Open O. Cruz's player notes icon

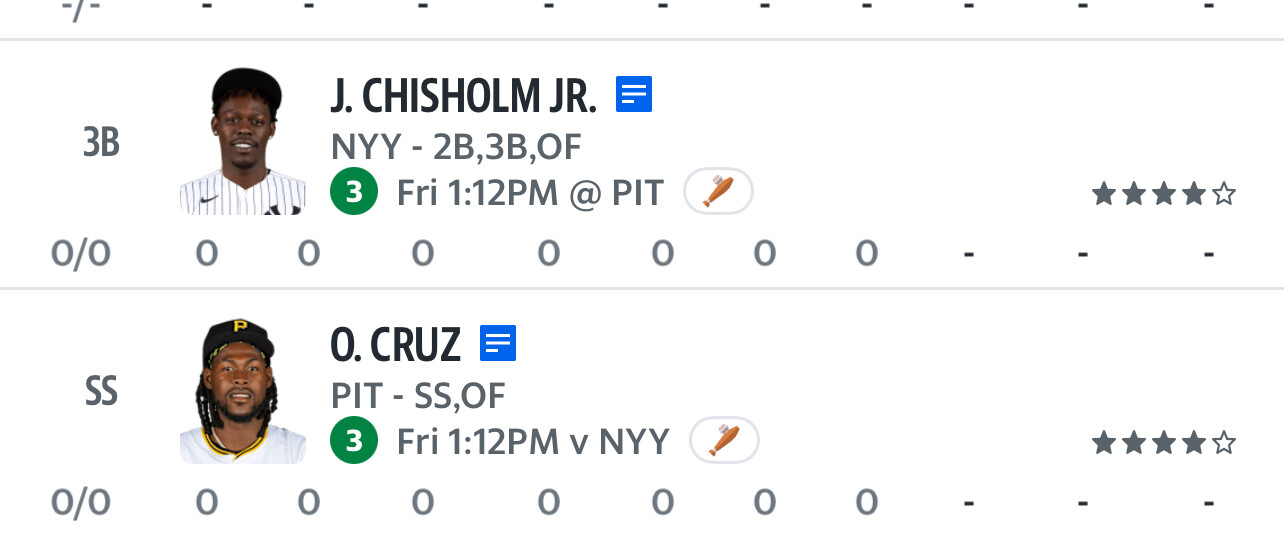click(498, 343)
